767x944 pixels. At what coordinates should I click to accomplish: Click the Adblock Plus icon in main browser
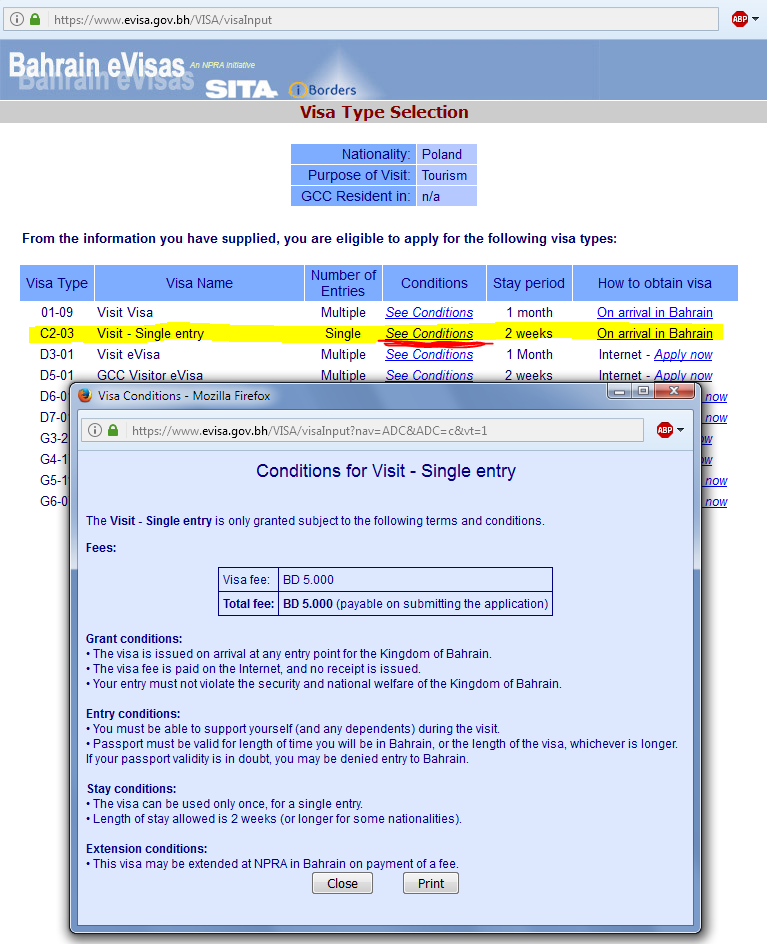tap(739, 19)
